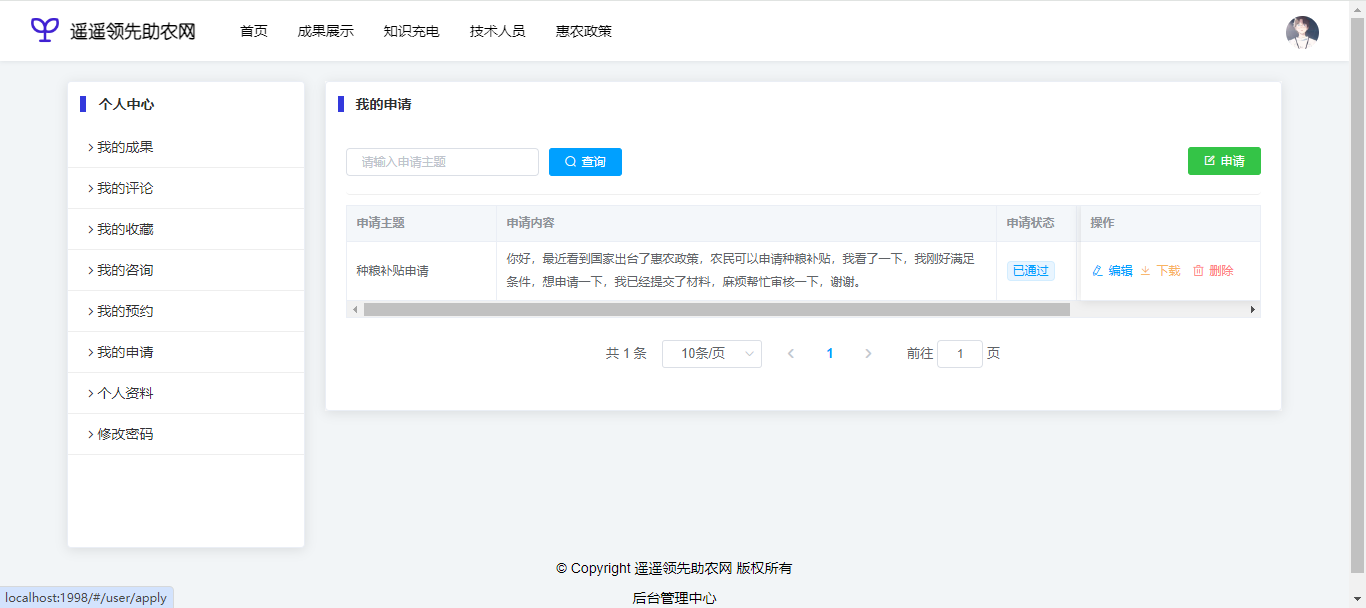Open the user avatar menu
1366x608 pixels.
(x=1302, y=32)
